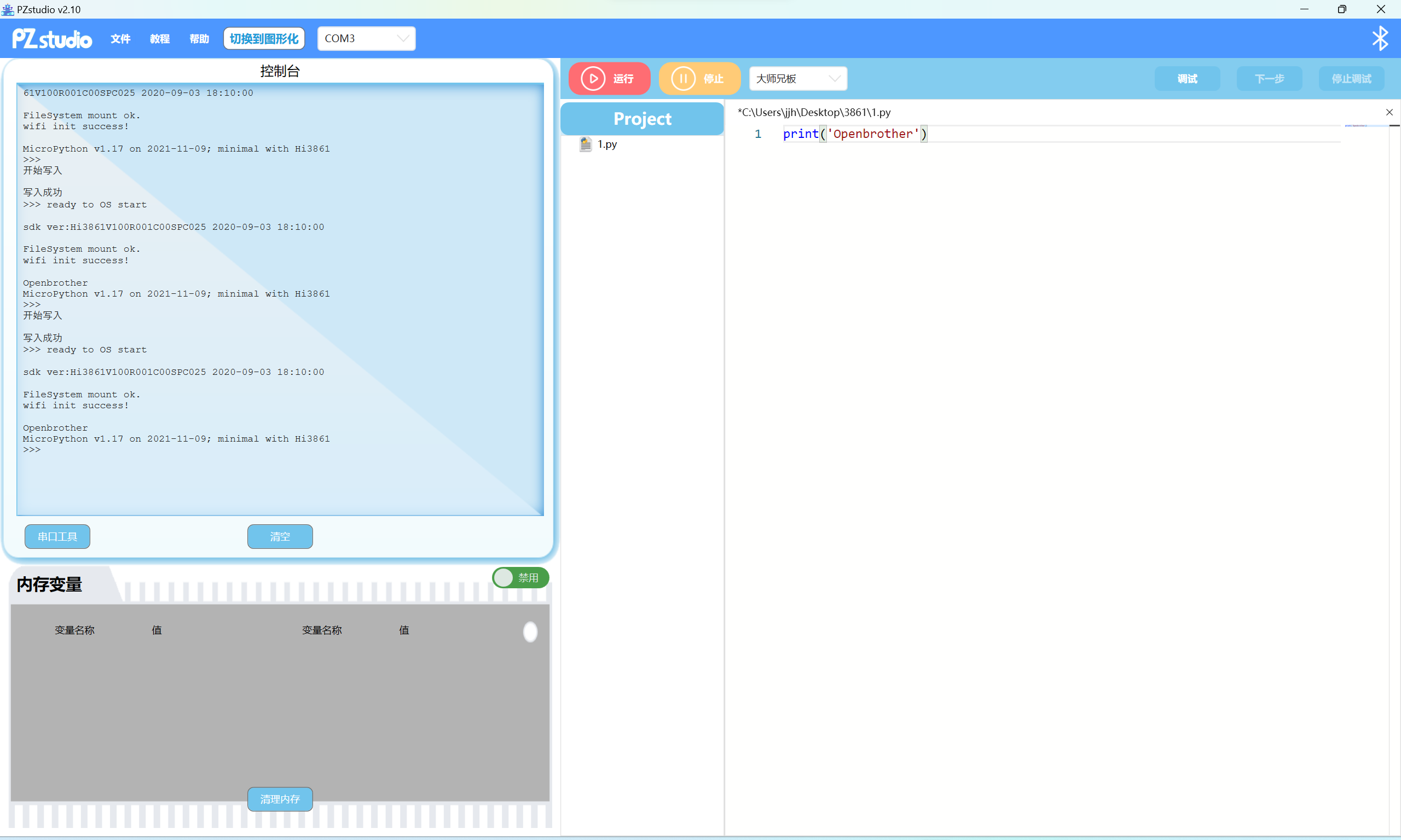The height and width of the screenshot is (840, 1401).
Task: Click the Bluetooth icon in header
Action: tap(1380, 38)
